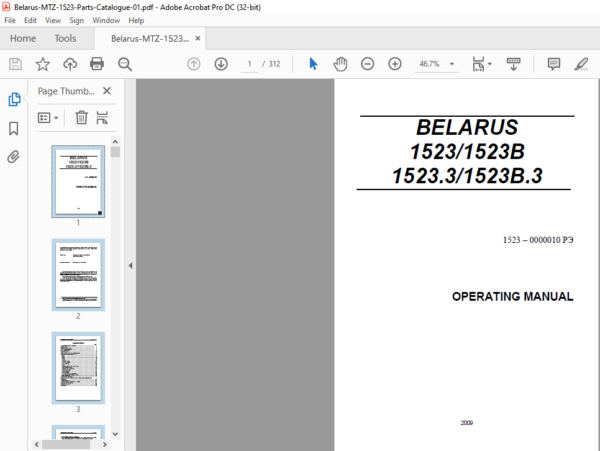Choose the selection arrow tool
Image resolution: width=600 pixels, height=451 pixels.
pos(313,64)
